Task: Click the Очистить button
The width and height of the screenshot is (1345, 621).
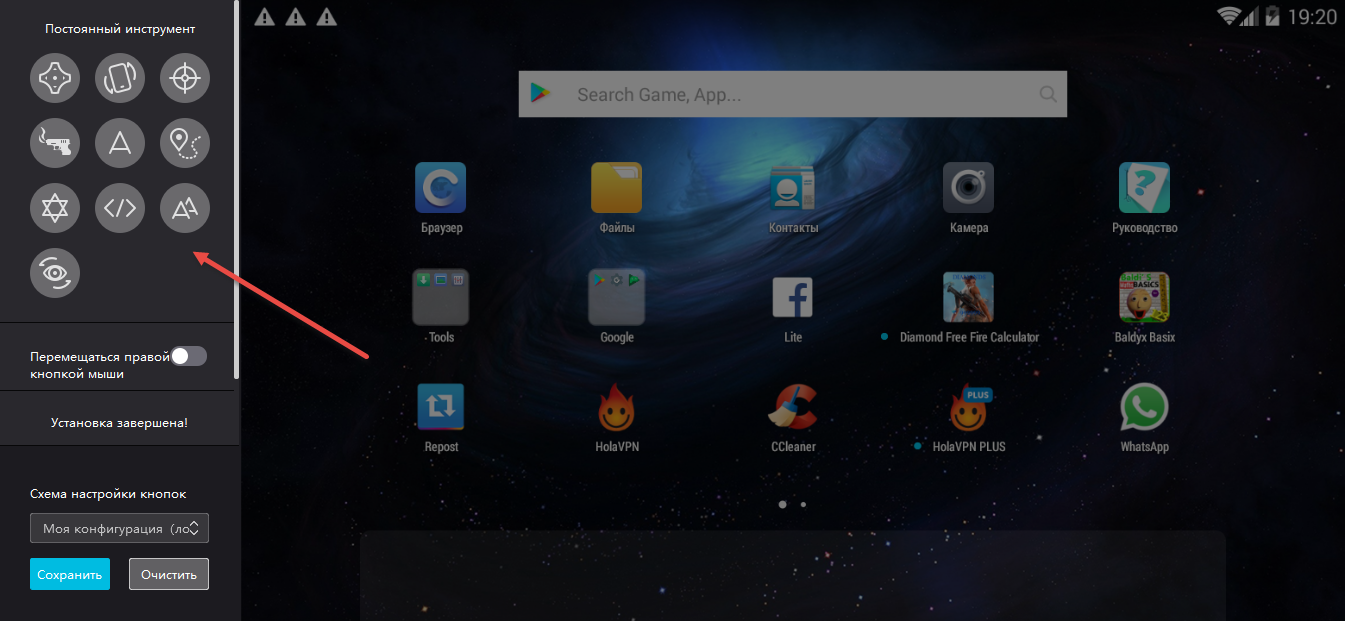Action: [x=169, y=574]
